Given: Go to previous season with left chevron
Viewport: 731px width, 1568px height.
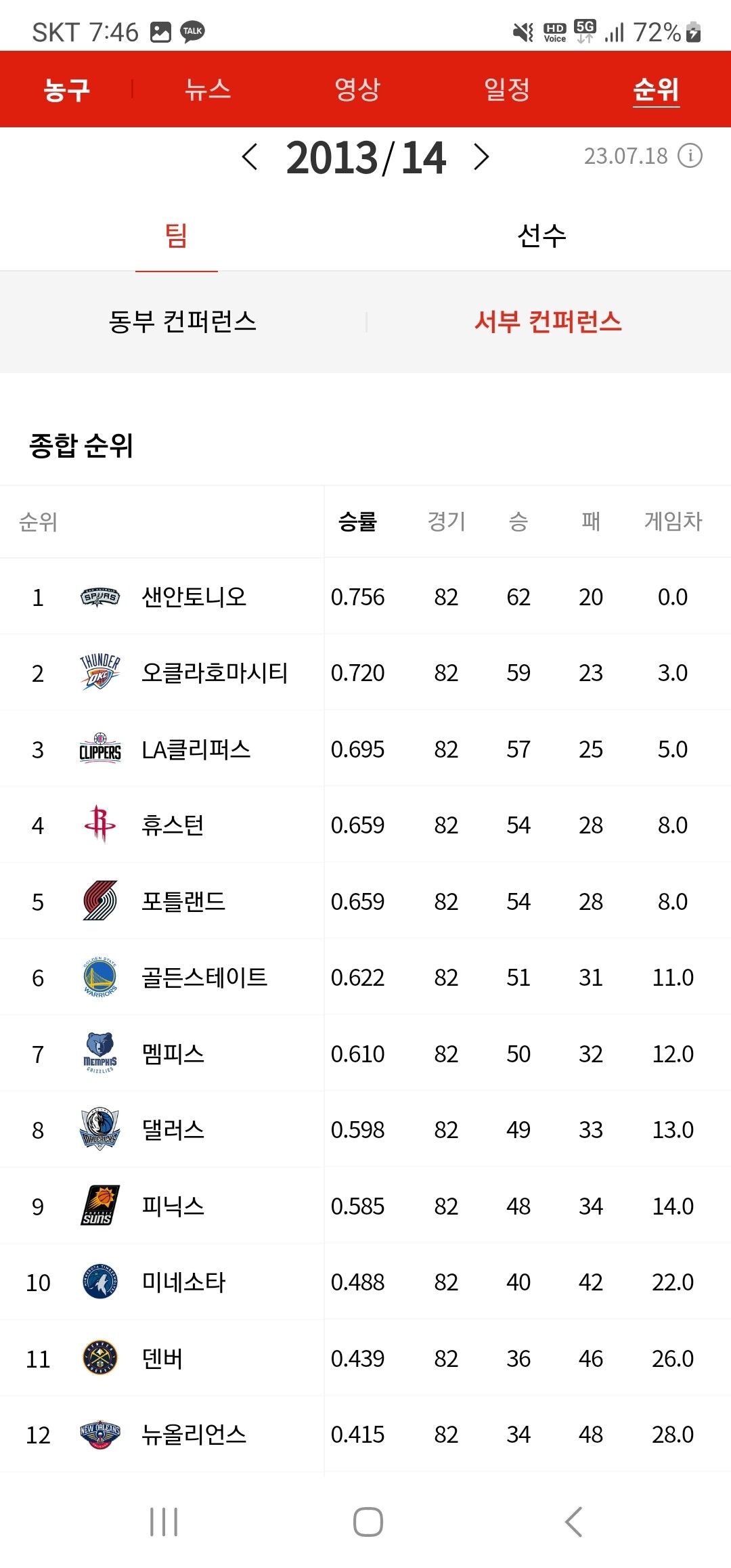Looking at the screenshot, I should point(250,157).
